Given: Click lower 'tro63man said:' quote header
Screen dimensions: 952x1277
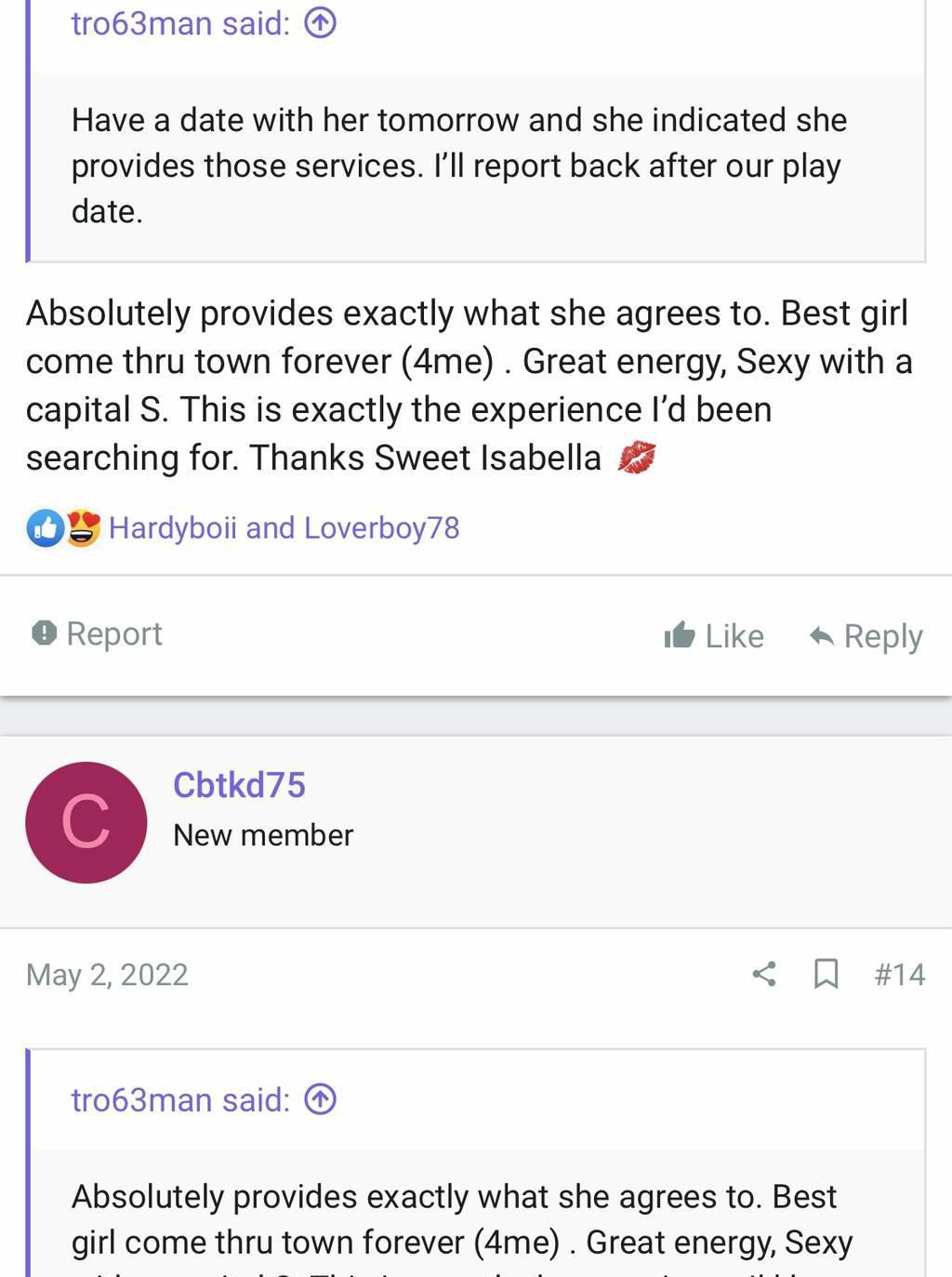Looking at the screenshot, I should click(180, 1099).
